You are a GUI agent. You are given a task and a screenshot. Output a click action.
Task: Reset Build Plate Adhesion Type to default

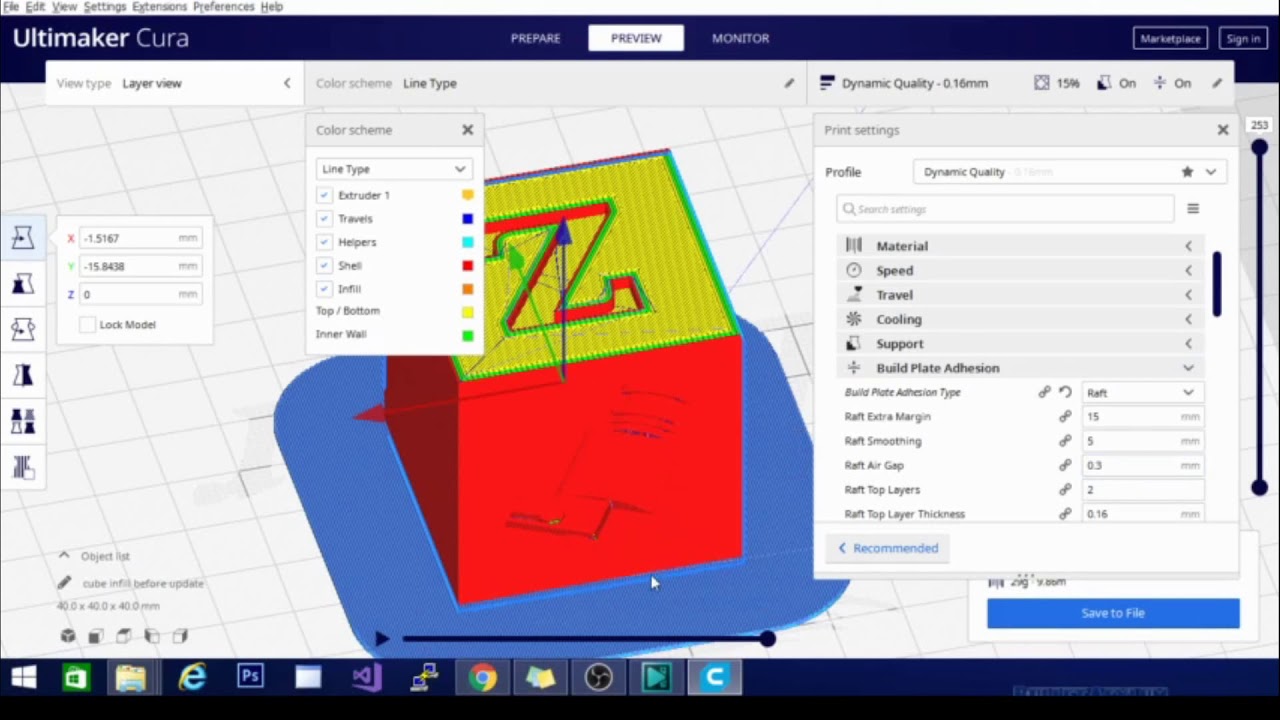tap(1065, 393)
